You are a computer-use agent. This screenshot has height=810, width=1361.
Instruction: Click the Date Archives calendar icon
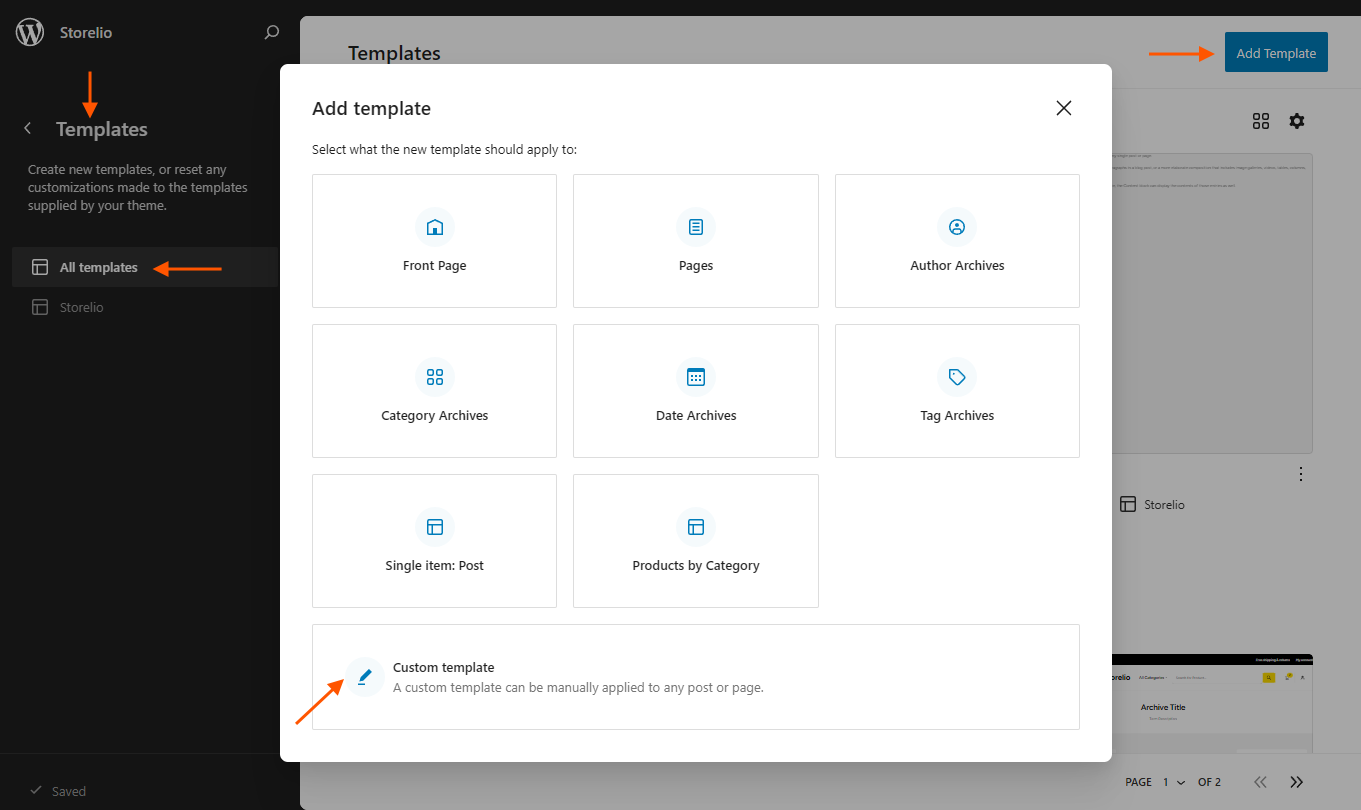point(696,377)
